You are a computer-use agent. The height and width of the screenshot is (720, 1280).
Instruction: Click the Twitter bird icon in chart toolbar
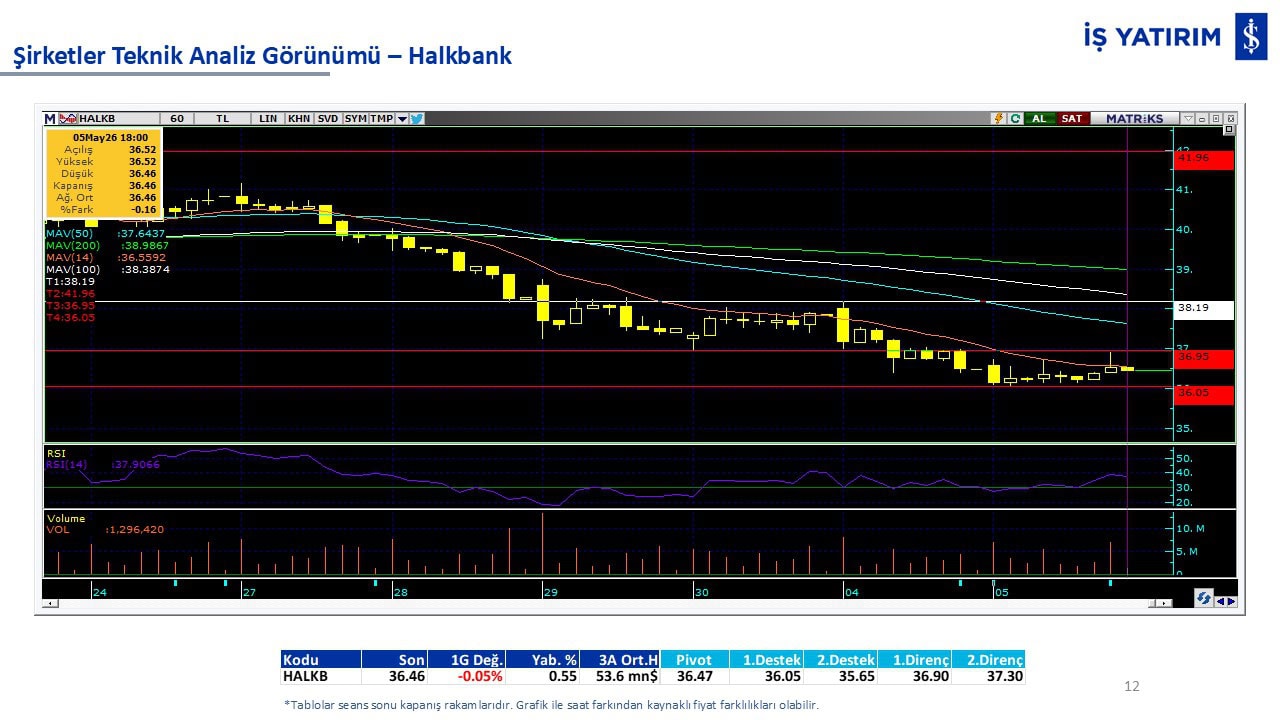pyautogui.click(x=417, y=118)
